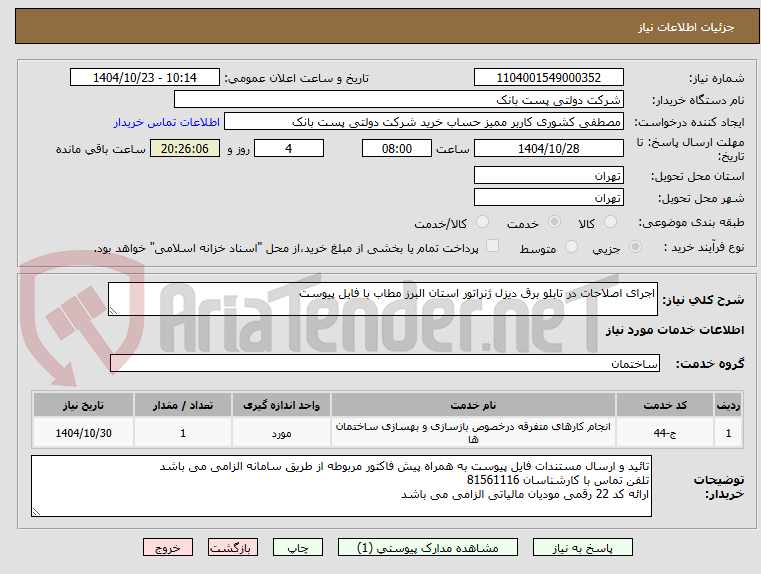
Task: Click the پاسخ به نیاز button
Action: (x=582, y=547)
